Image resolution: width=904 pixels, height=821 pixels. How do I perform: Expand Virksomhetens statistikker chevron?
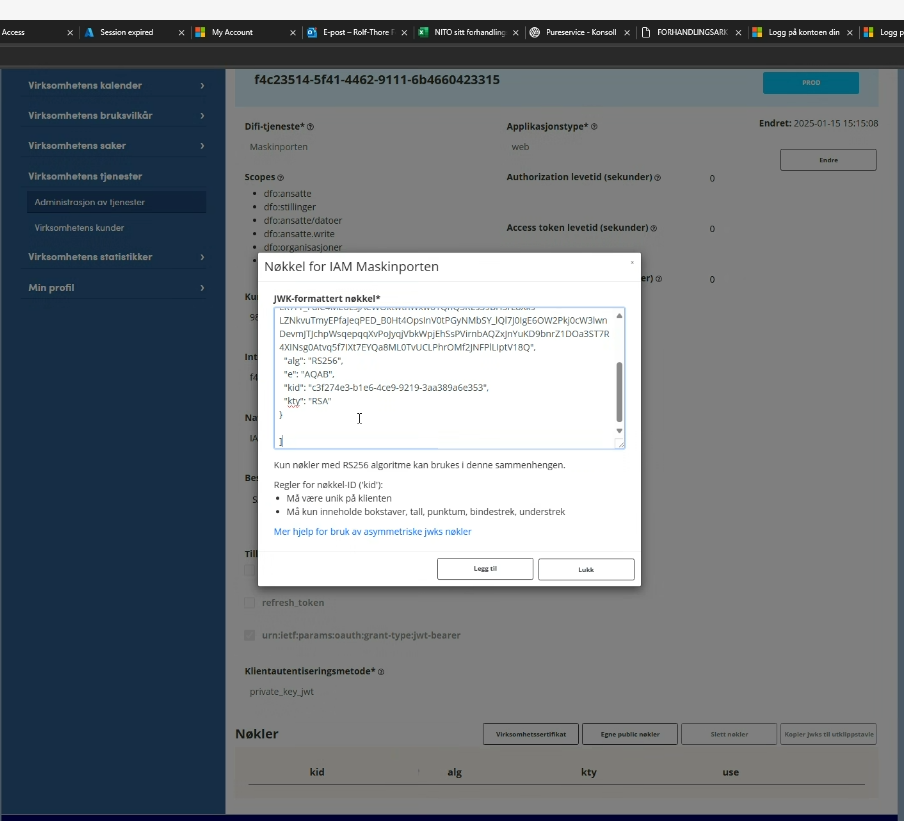click(x=202, y=257)
